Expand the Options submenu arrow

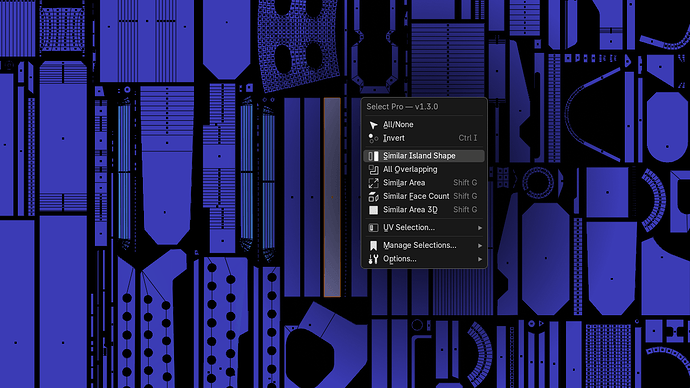(480, 259)
